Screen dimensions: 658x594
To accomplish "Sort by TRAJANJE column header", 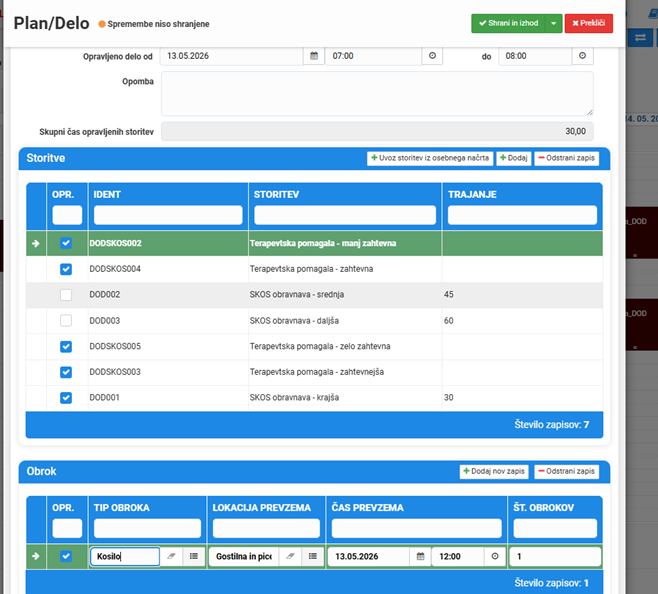I will [x=472, y=194].
